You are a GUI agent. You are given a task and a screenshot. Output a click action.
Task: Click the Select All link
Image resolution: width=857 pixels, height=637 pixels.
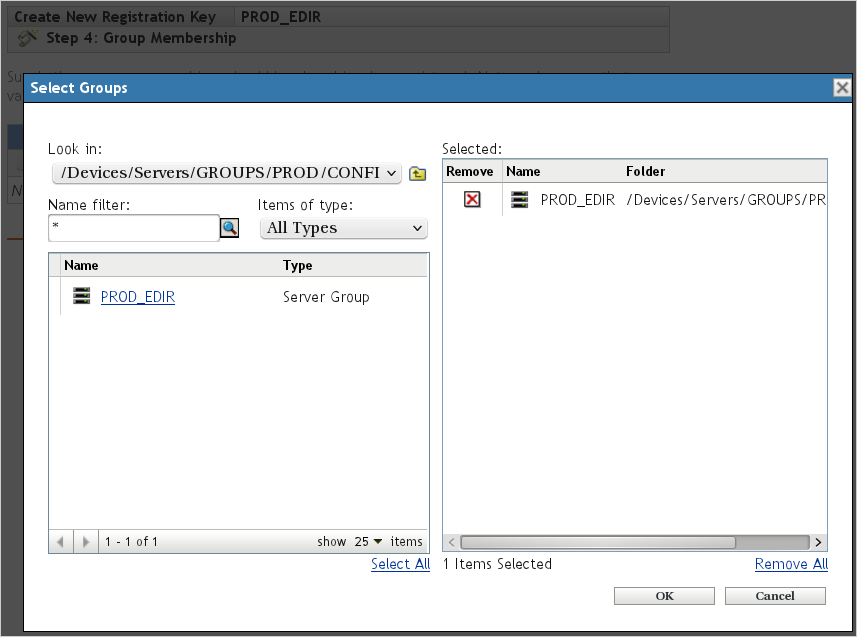point(400,564)
